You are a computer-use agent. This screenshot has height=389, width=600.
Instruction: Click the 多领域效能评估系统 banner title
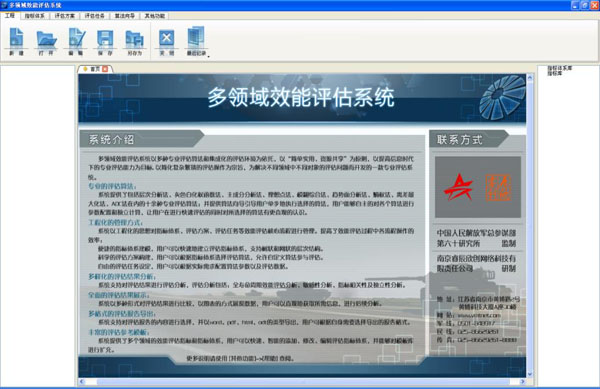click(x=301, y=98)
